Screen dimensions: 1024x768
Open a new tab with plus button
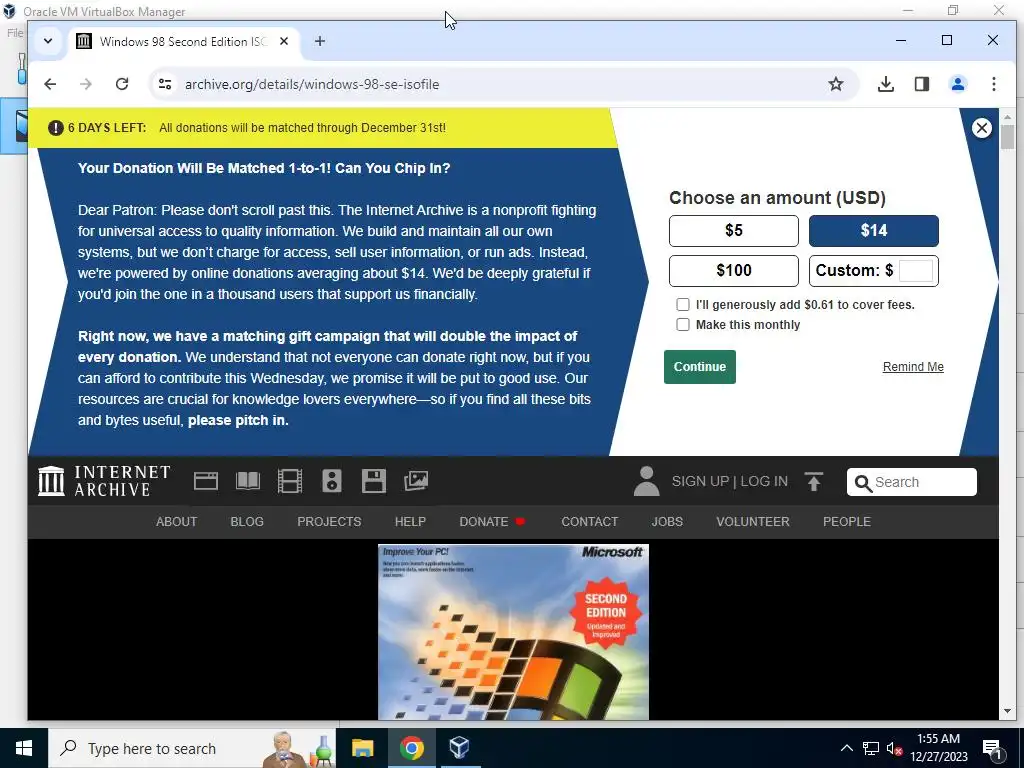coord(319,41)
